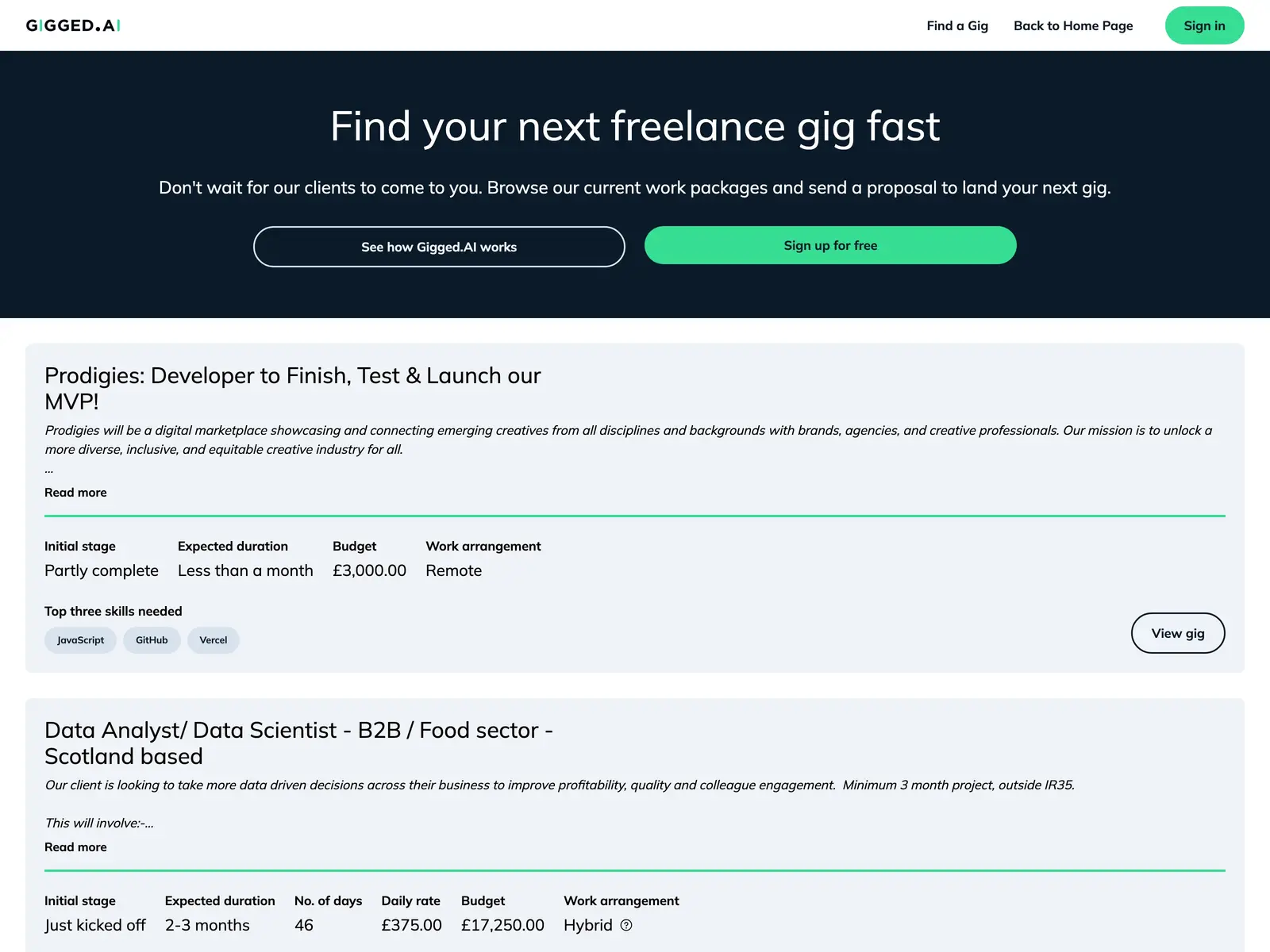Open the Data Analyst/Data Scientist gig title
The width and height of the screenshot is (1270, 952).
click(x=299, y=743)
